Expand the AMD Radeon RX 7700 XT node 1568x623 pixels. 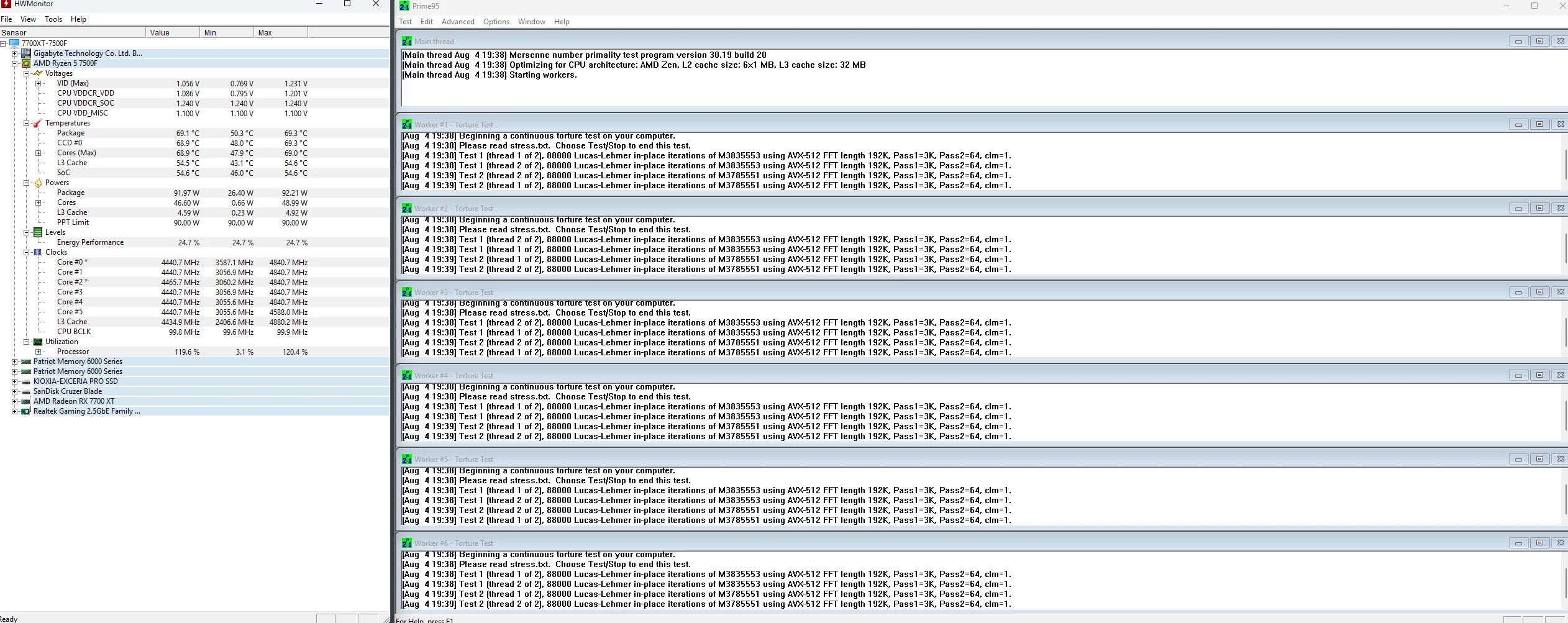(x=15, y=401)
